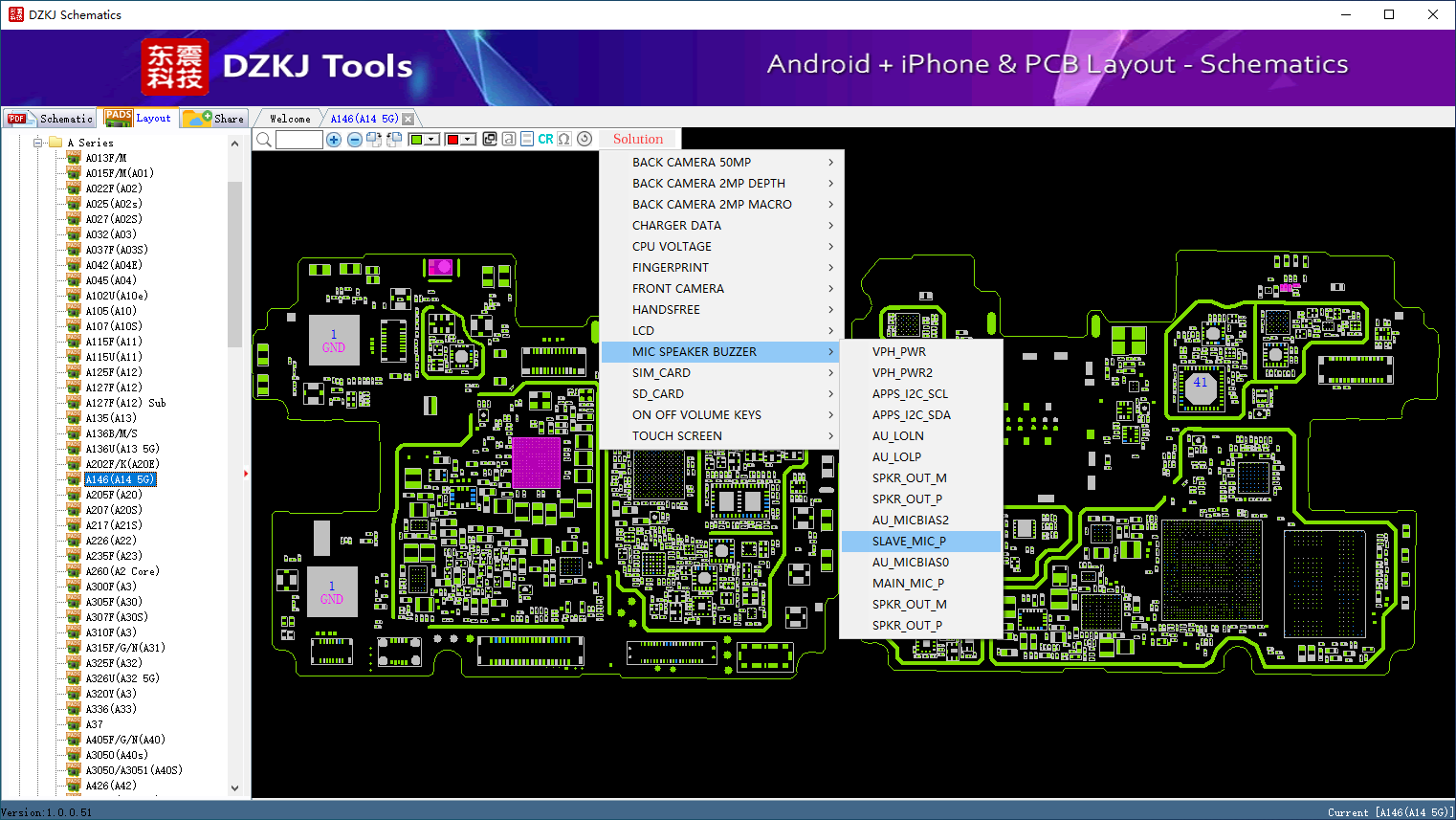Open the FRONT CAMERA submenu
This screenshot has height=820, width=1456.
[722, 288]
